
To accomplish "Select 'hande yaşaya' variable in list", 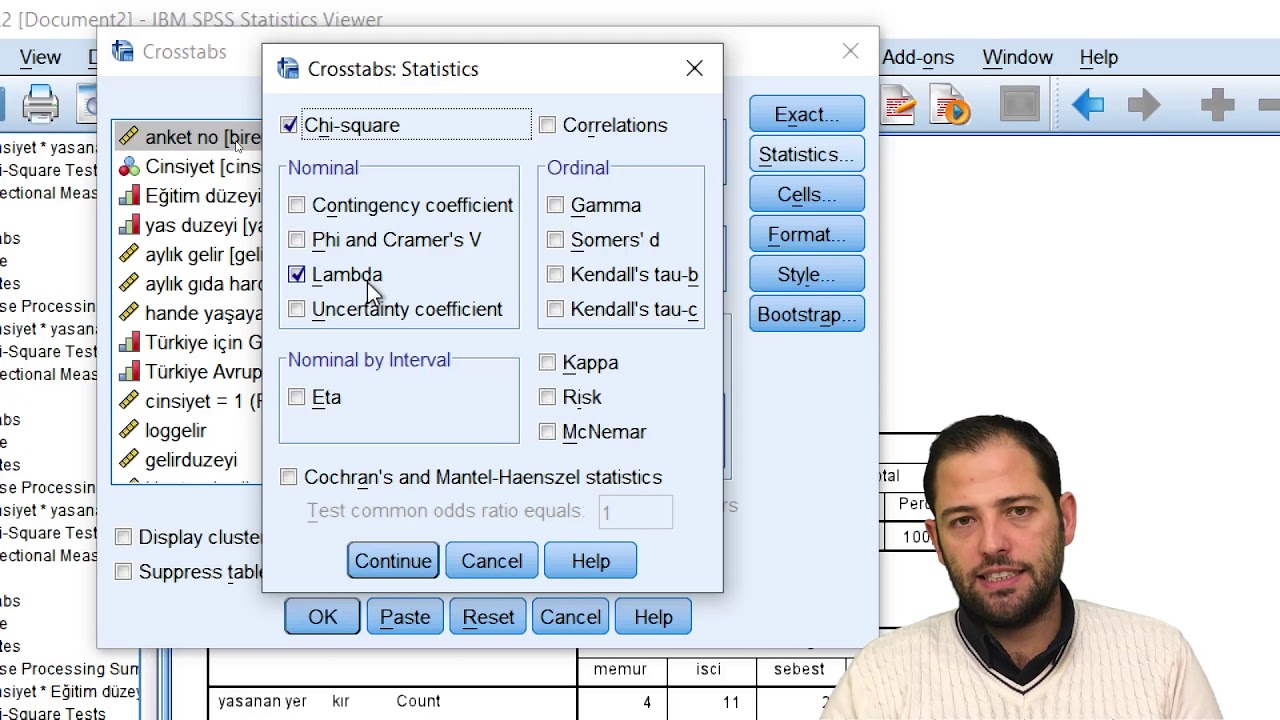I will click(x=188, y=313).
